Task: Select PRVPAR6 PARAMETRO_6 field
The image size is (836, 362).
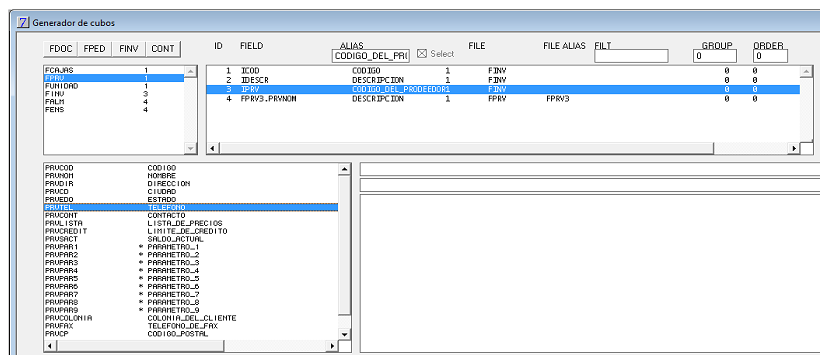Action: 191,287
